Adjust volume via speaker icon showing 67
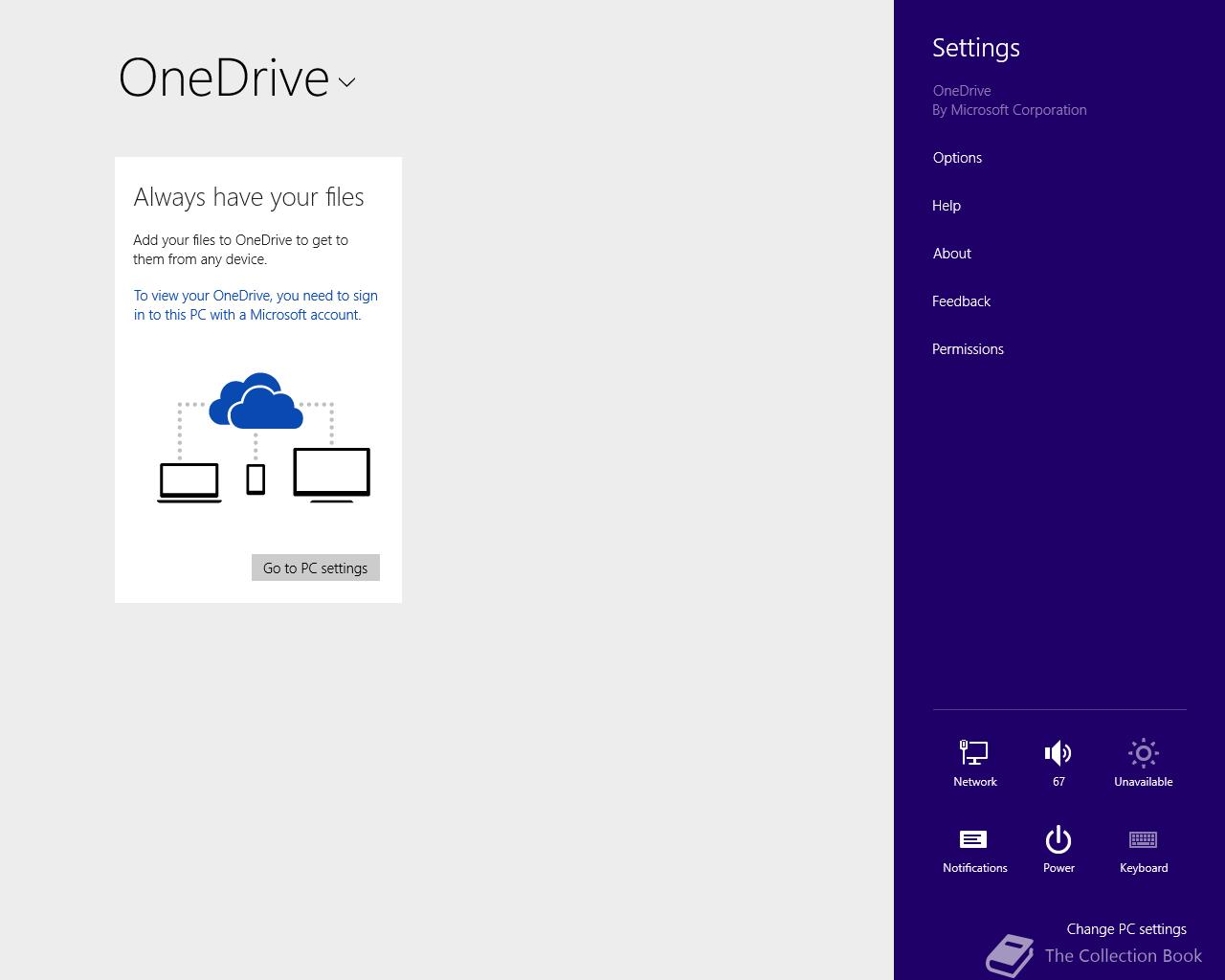 1058,763
